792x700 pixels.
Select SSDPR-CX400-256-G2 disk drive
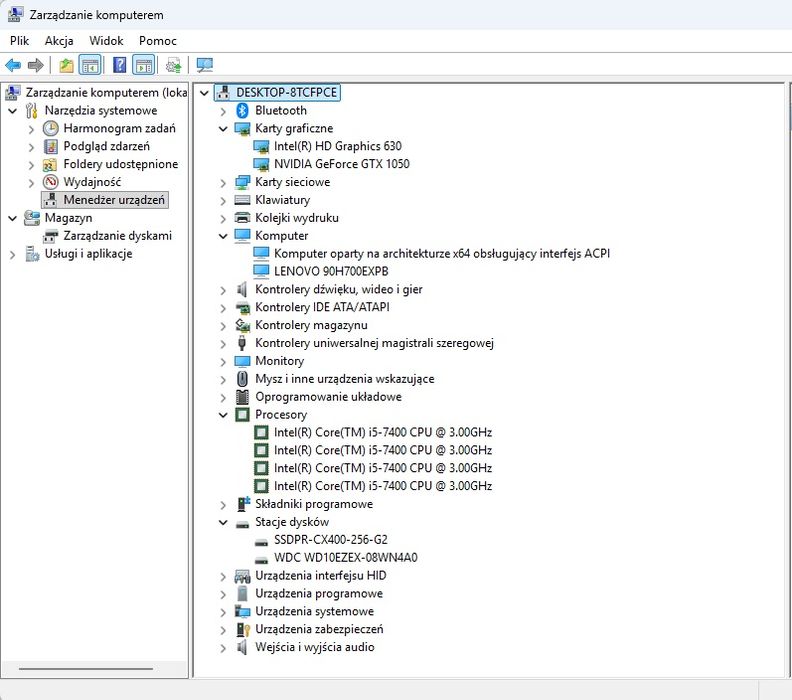(x=330, y=540)
